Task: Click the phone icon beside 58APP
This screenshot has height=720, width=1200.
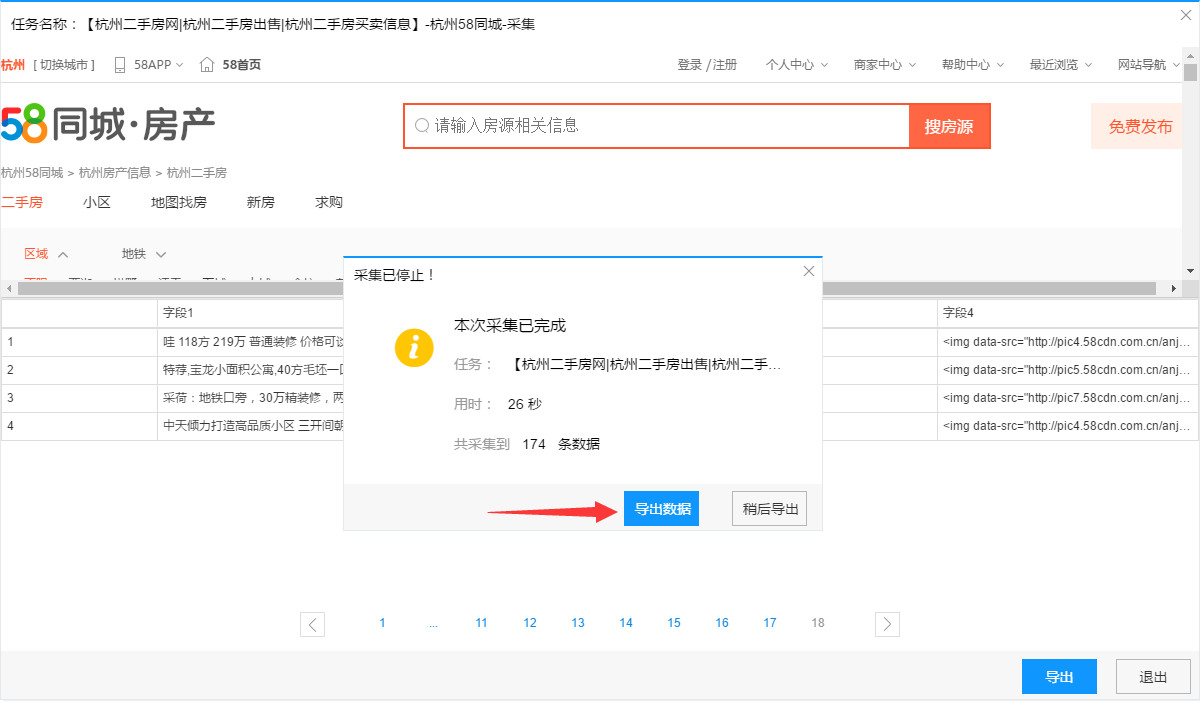Action: tap(120, 65)
